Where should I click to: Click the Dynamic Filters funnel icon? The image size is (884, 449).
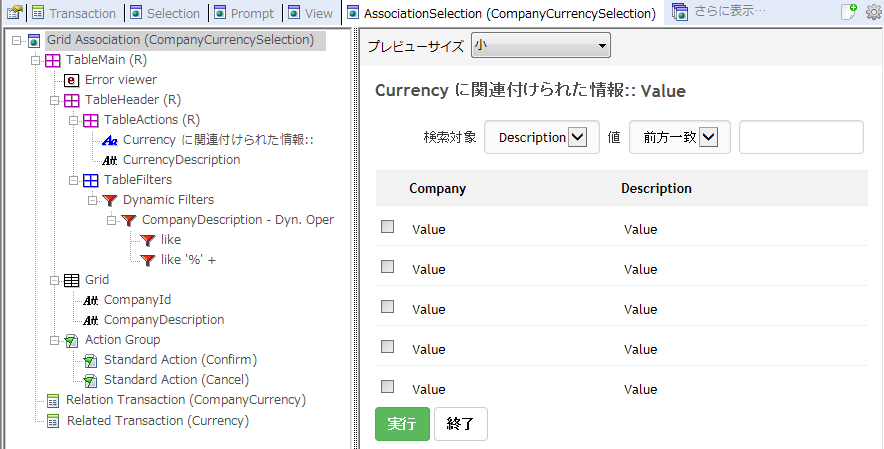110,200
